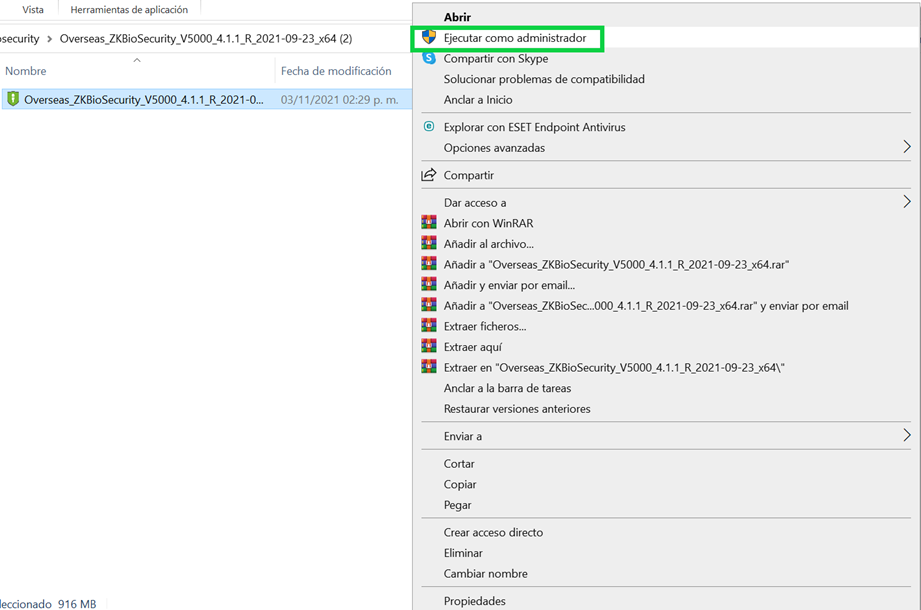Image resolution: width=921 pixels, height=610 pixels.
Task: Open the Vista ribbon tab
Action: pos(33,9)
